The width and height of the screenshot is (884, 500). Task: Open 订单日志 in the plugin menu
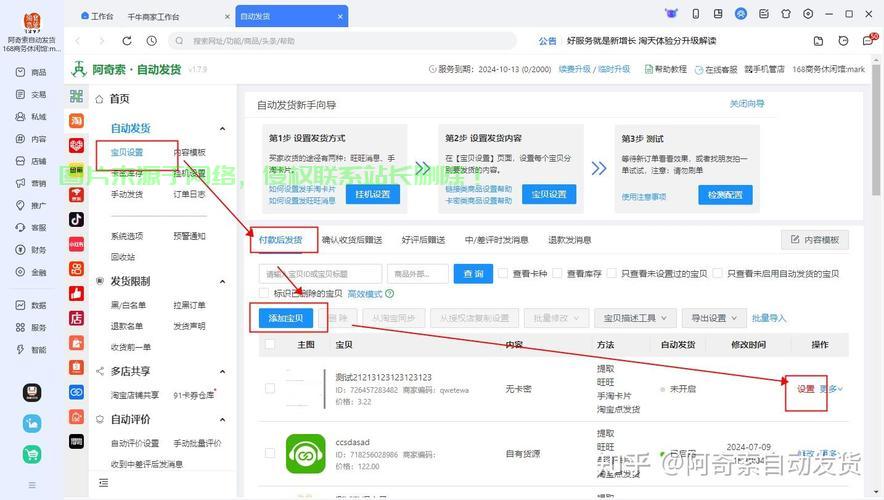click(189, 194)
